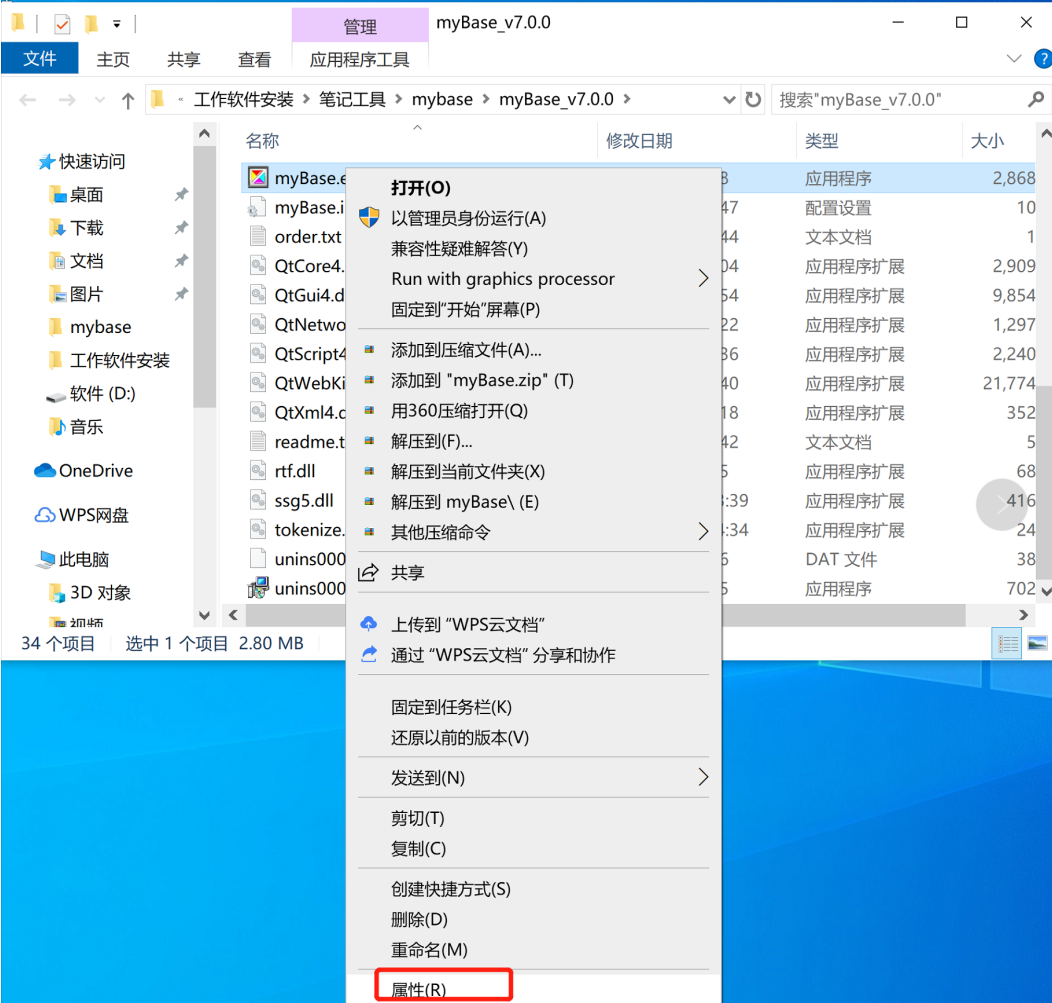Open the quick access toolbar customize dropdown
This screenshot has width=1052, height=1003.
(117, 25)
